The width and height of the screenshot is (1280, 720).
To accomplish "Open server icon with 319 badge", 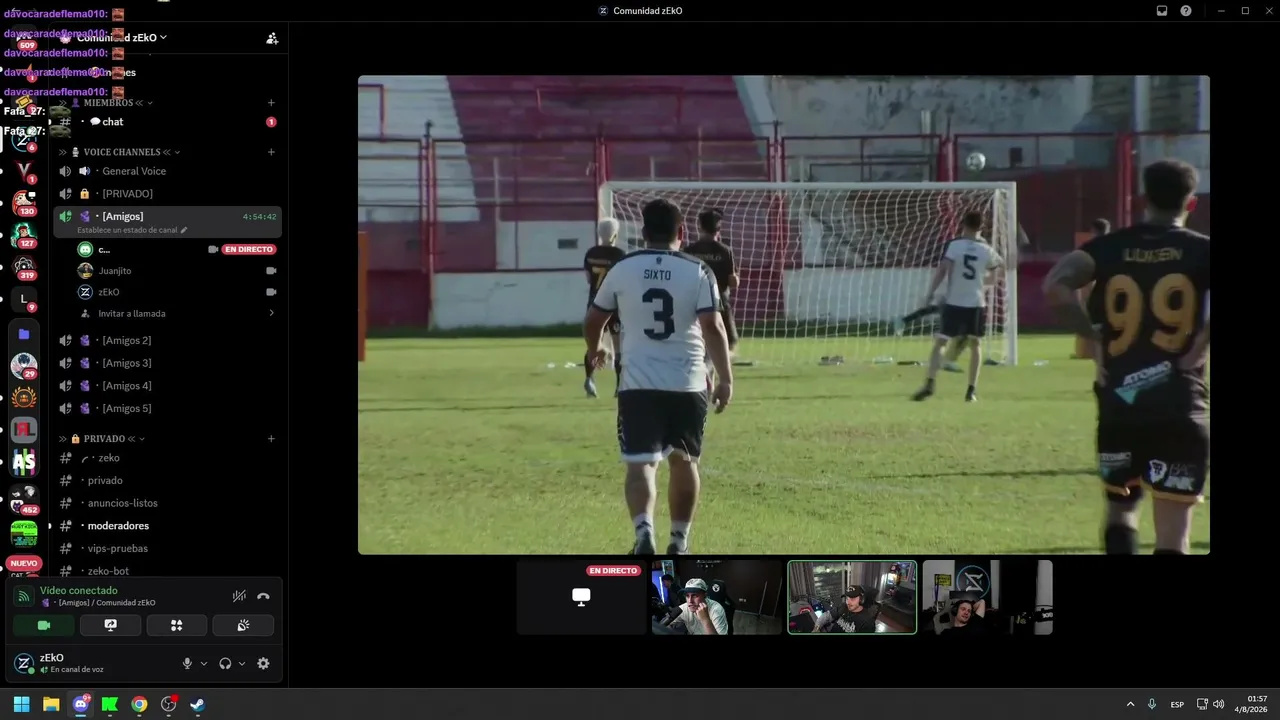I will pyautogui.click(x=24, y=267).
